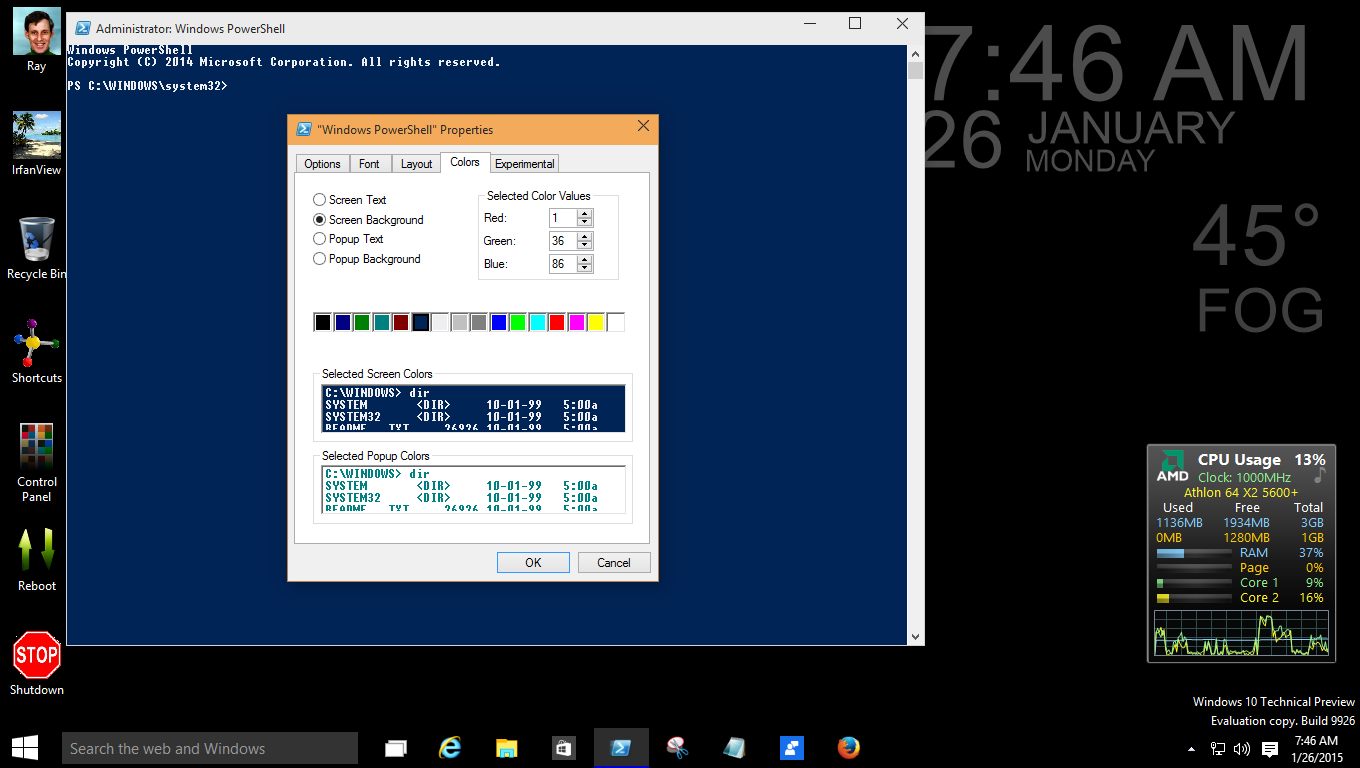Switch to the Layout tab
The image size is (1360, 768).
tap(416, 164)
